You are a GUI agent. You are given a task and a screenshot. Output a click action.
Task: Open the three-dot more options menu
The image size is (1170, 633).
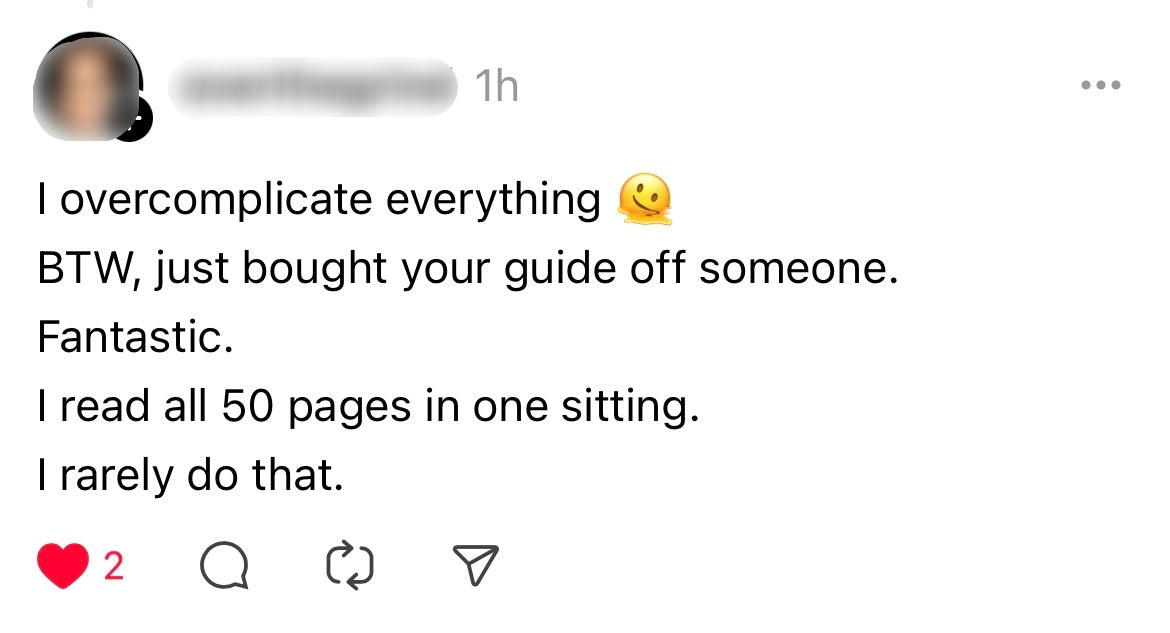pyautogui.click(x=1101, y=86)
